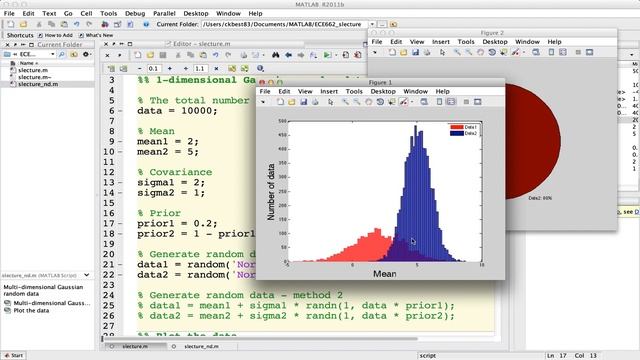Click the cell decrement value field 0.1
The height and width of the screenshot is (360, 640).
(154, 69)
